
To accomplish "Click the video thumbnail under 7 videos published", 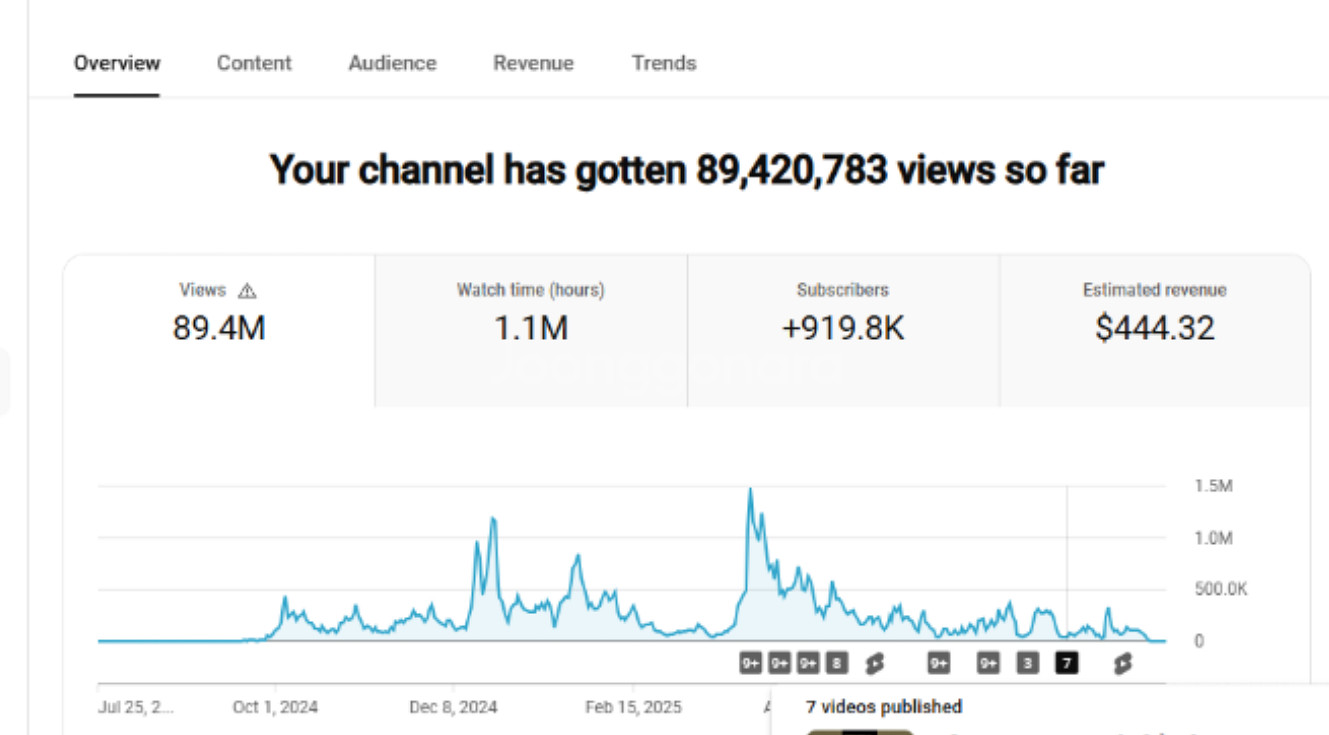I will (x=860, y=731).
